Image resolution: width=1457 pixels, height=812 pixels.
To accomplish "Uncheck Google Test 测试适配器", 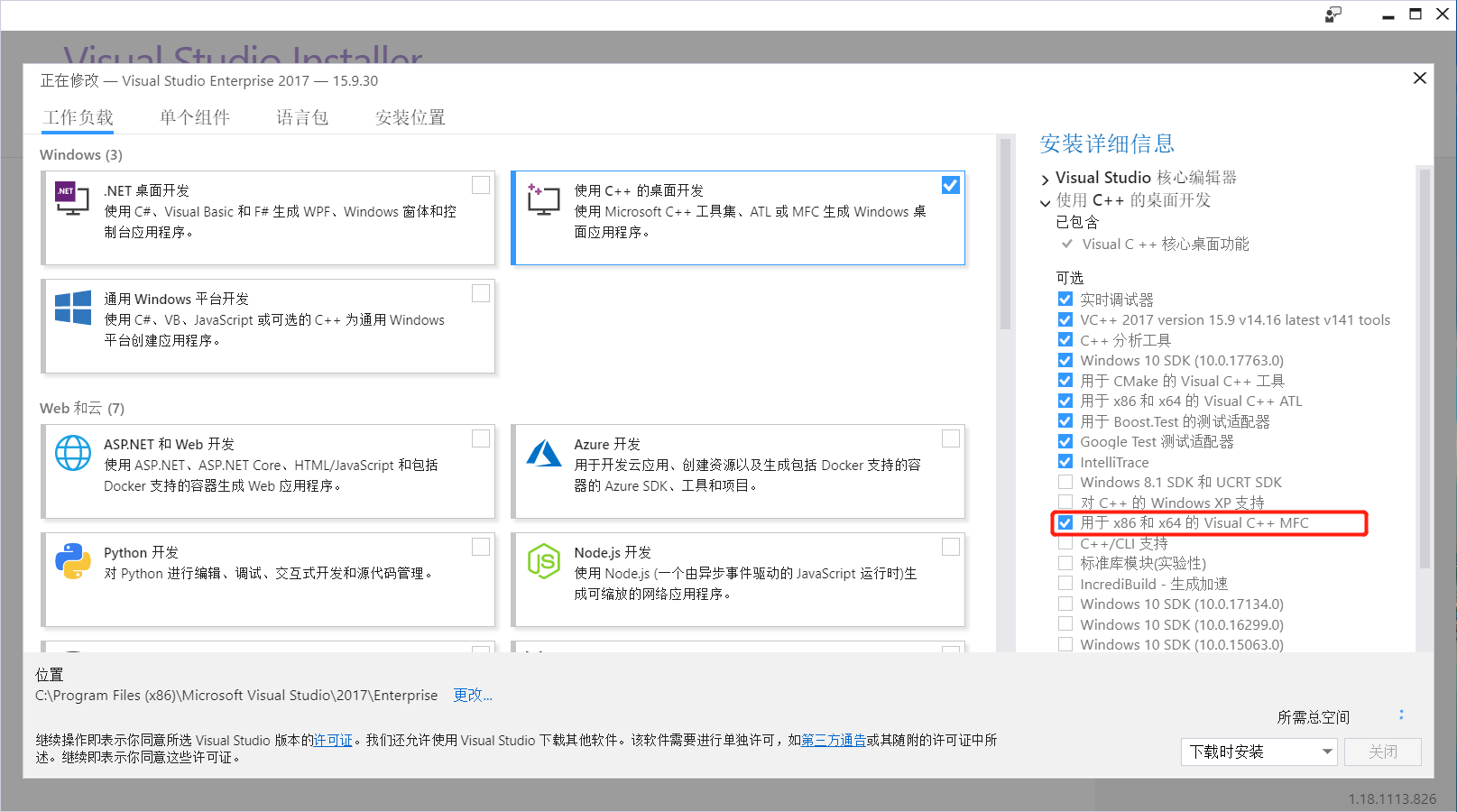I will 1065,441.
